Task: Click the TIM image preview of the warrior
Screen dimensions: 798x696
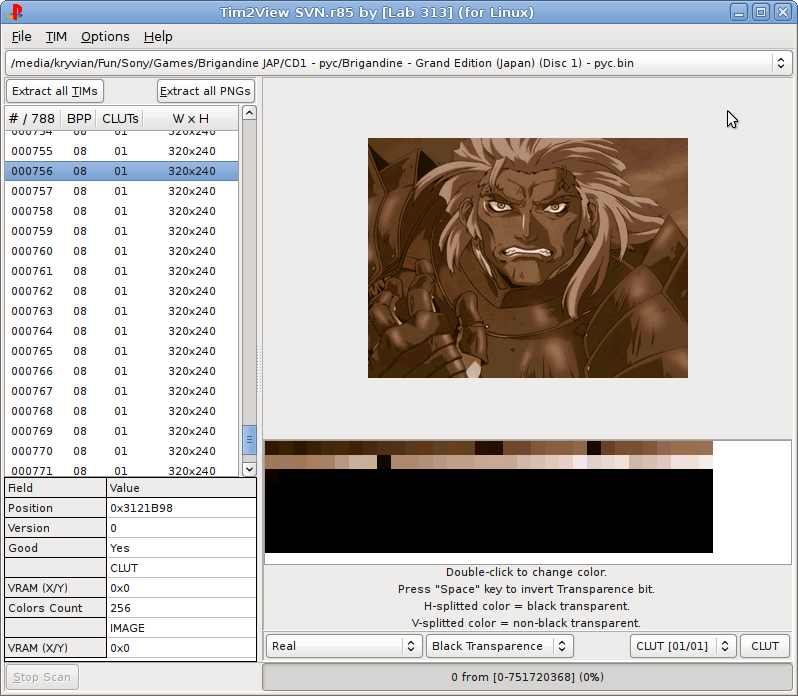Action: point(528,257)
